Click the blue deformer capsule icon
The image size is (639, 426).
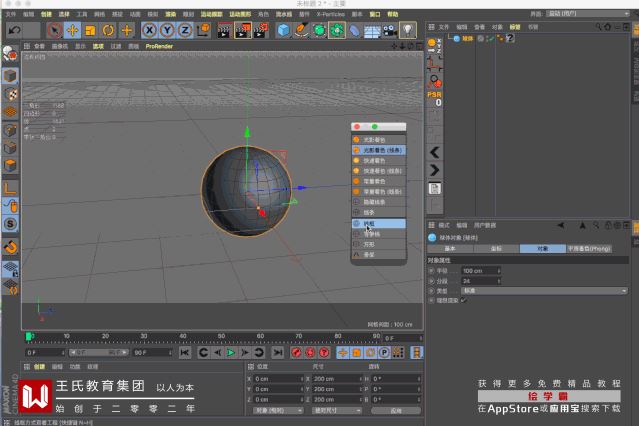tap(355, 30)
